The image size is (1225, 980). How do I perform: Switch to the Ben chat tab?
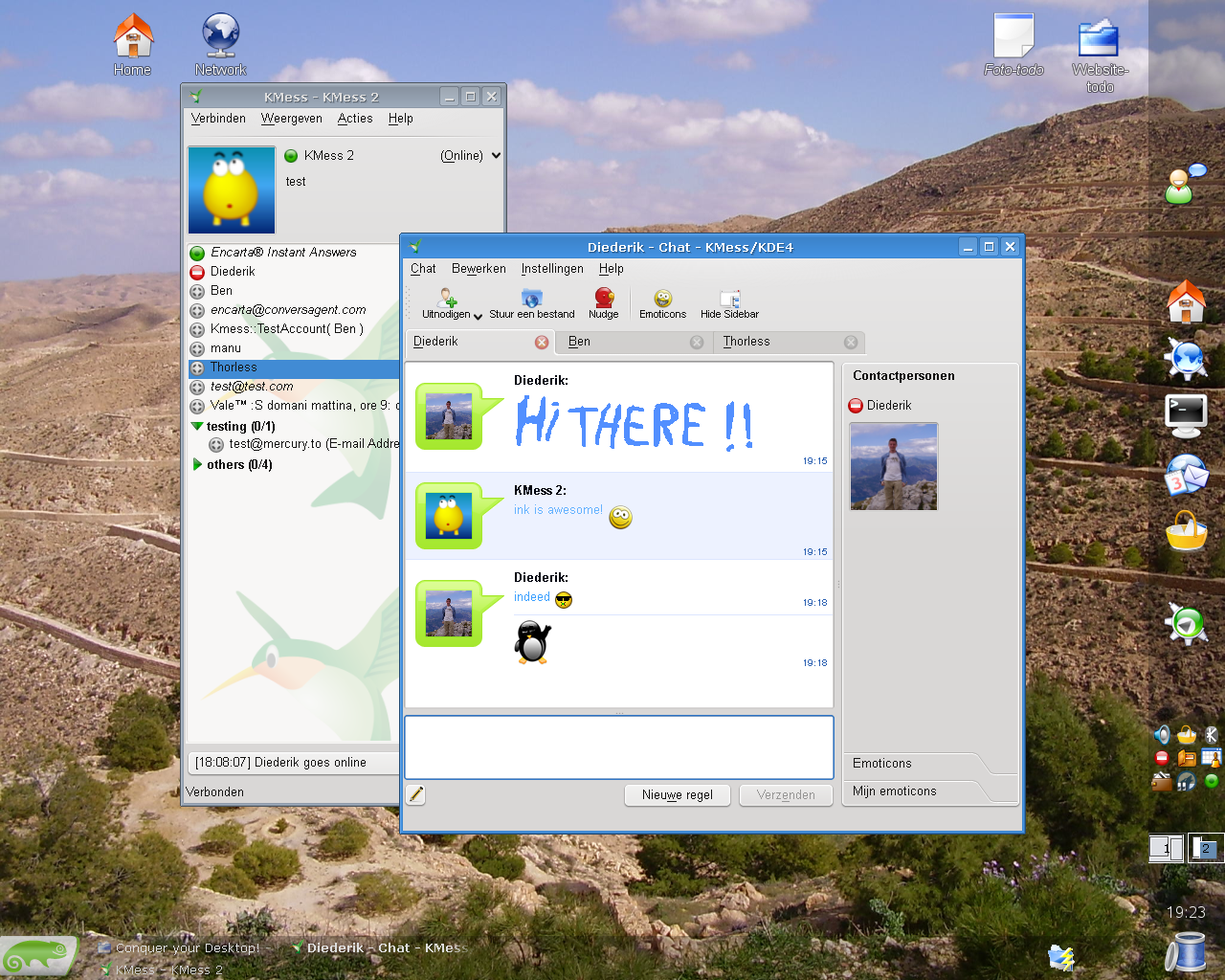(x=635, y=342)
